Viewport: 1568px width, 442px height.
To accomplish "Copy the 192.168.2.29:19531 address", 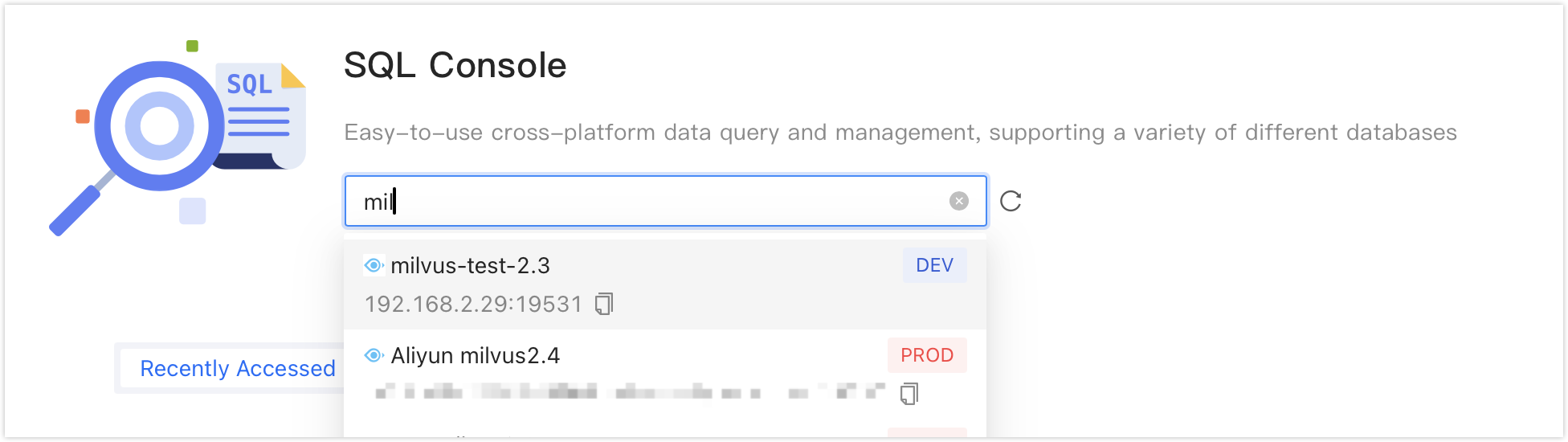I will (604, 304).
